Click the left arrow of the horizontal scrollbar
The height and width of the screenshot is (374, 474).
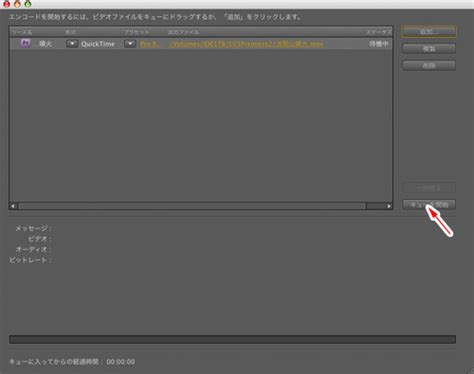point(13,206)
